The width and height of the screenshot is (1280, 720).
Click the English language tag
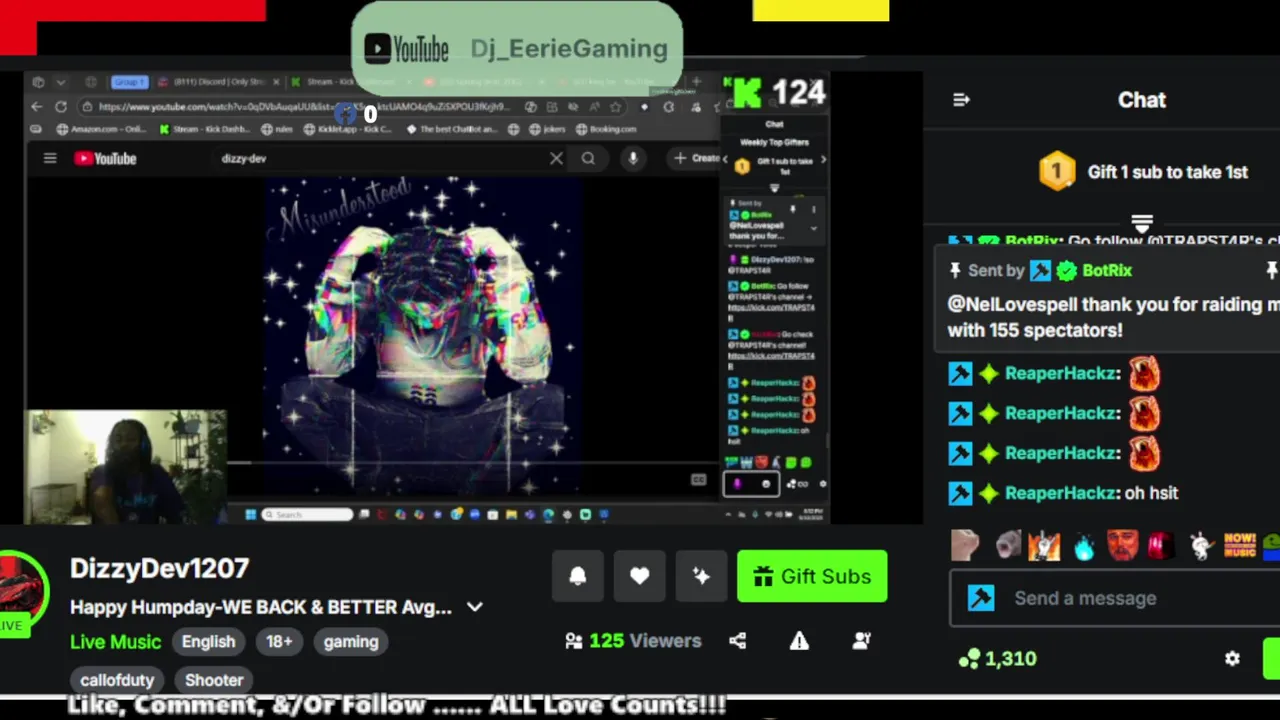[x=208, y=642]
